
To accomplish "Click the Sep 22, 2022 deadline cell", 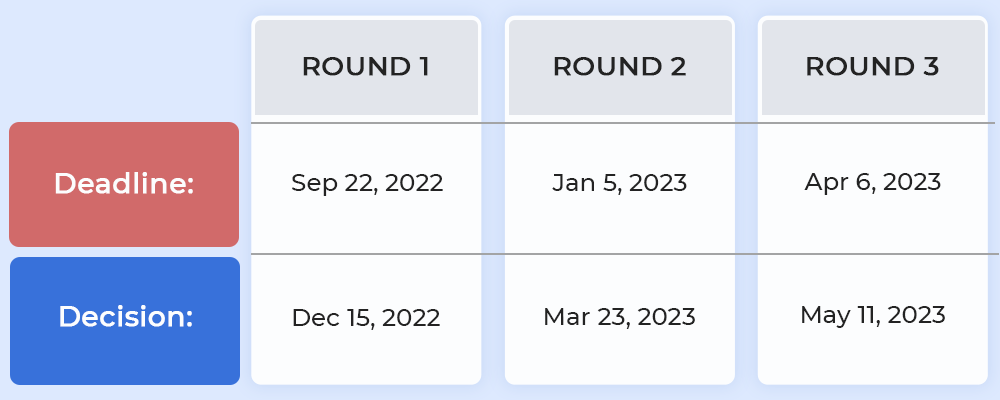I will pyautogui.click(x=367, y=183).
